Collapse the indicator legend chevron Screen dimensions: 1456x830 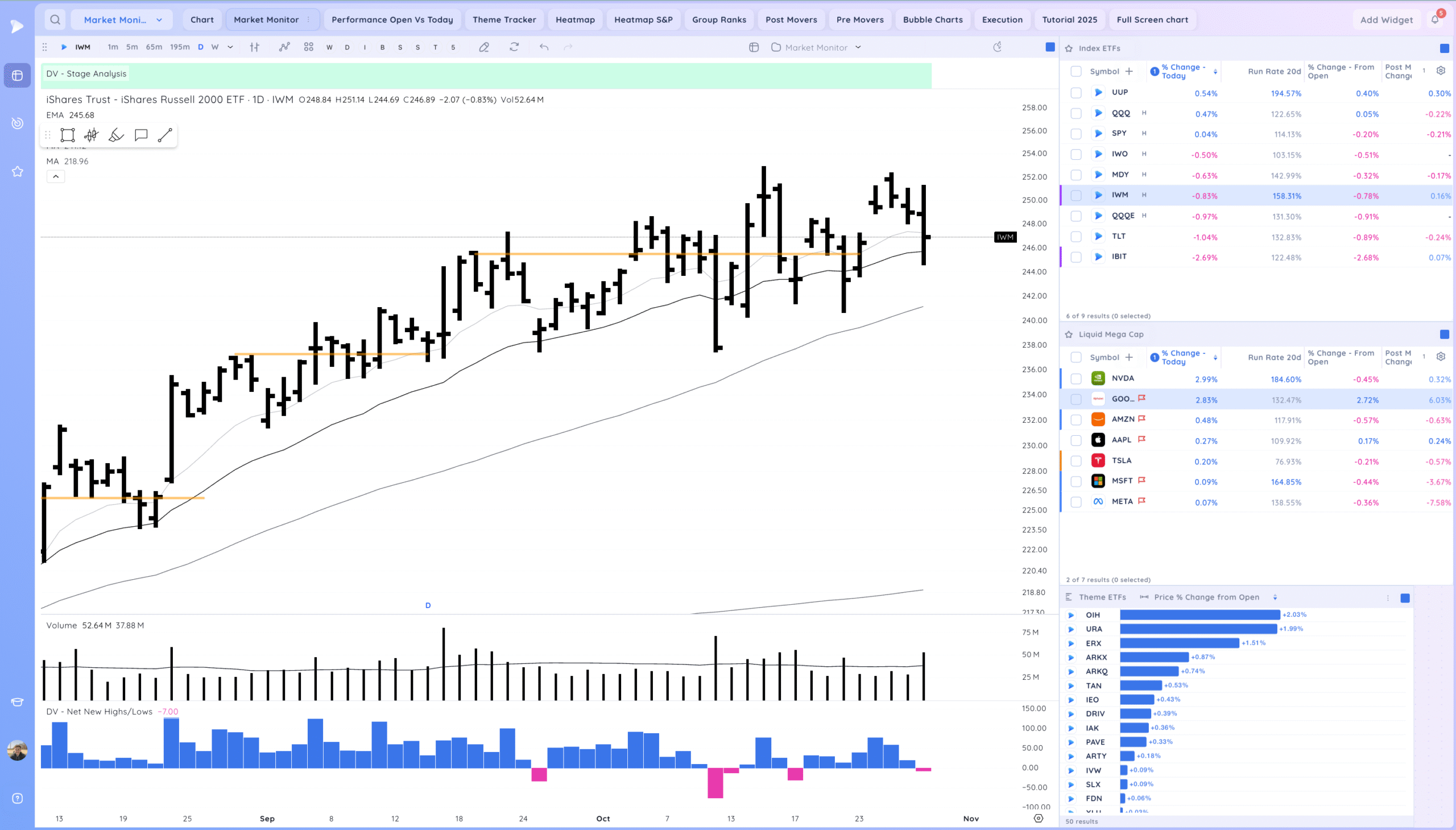56,177
